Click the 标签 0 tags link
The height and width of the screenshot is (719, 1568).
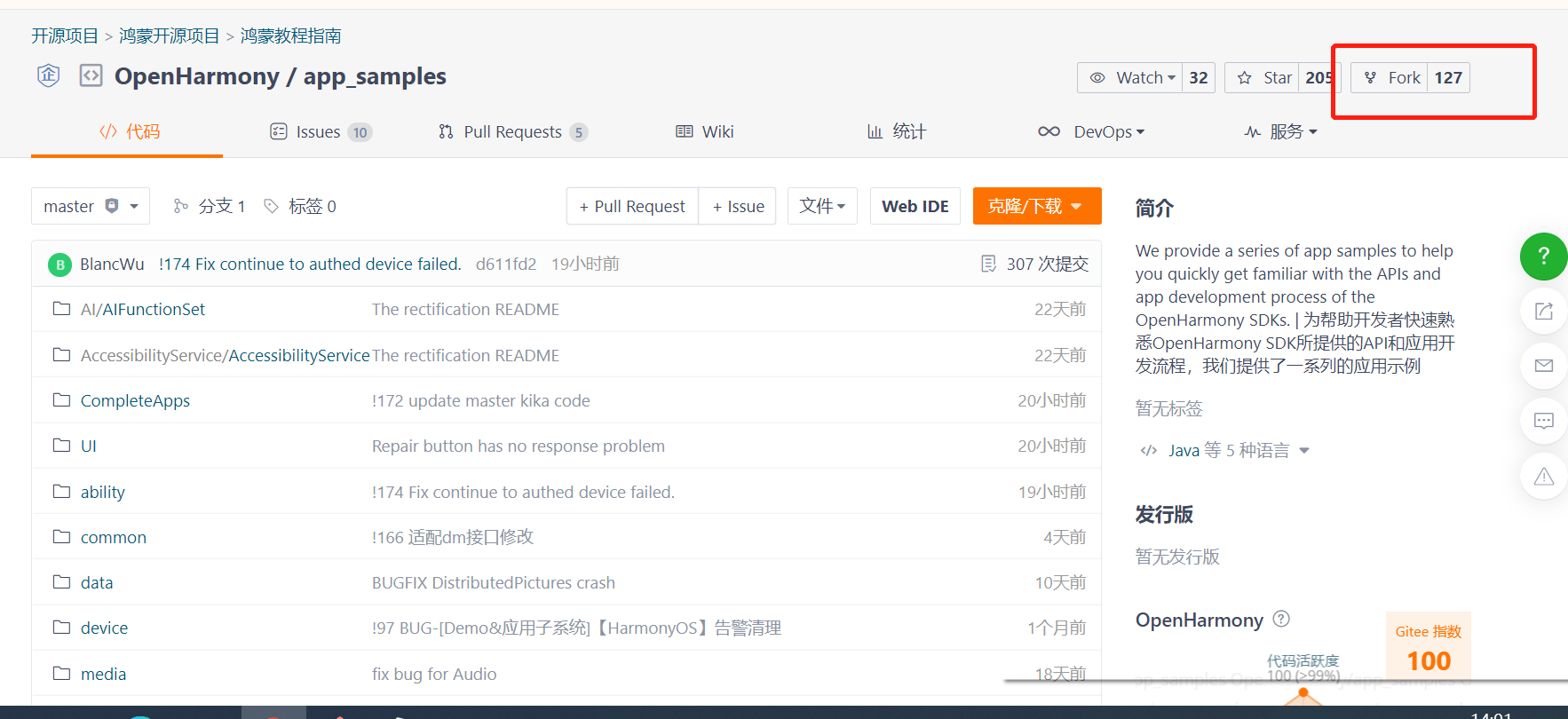coord(313,206)
